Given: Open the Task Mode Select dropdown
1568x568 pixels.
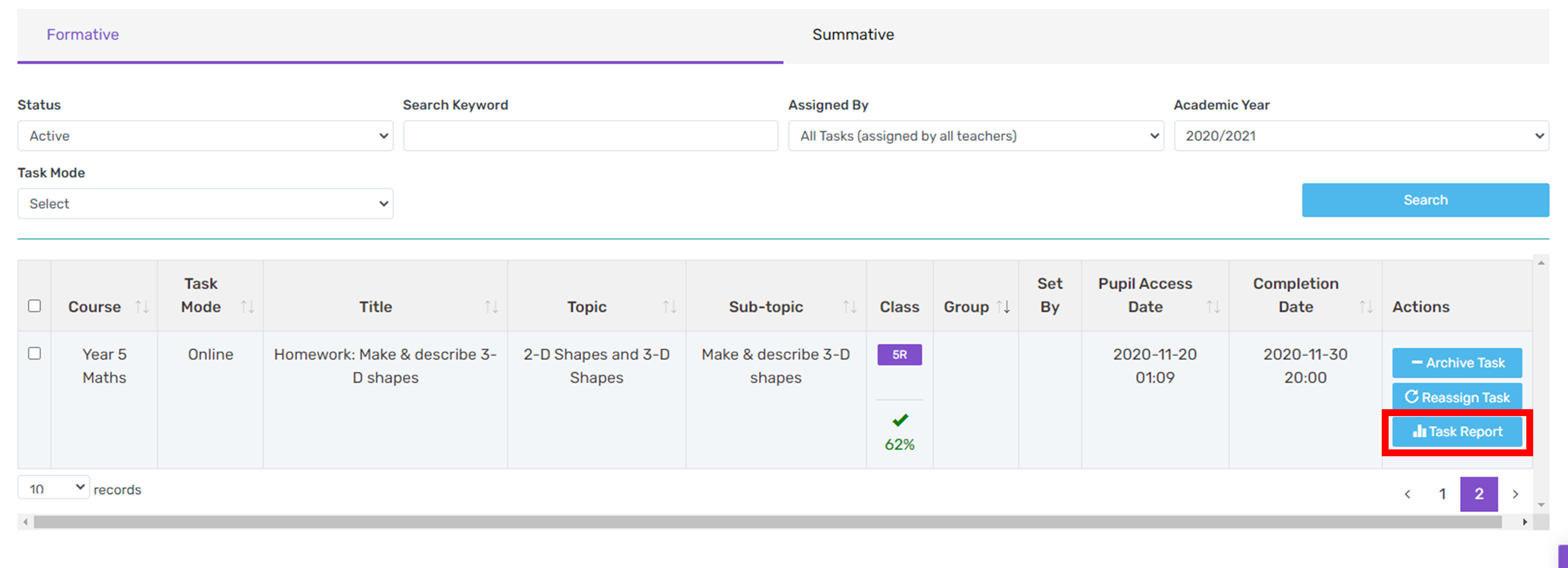Looking at the screenshot, I should 205,203.
